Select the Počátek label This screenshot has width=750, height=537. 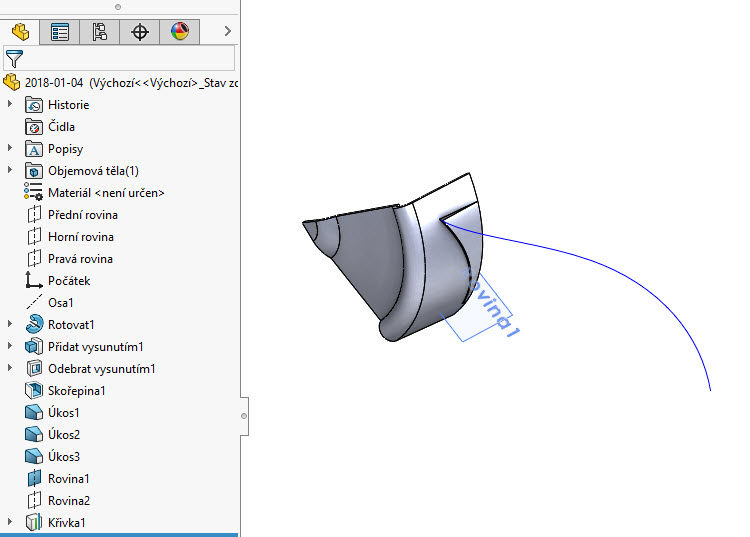(69, 281)
